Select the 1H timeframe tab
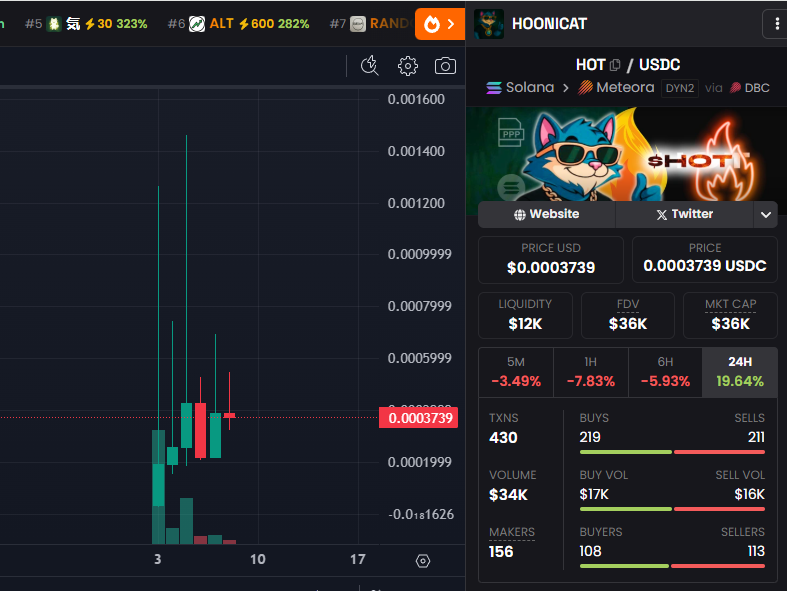The image size is (787, 591). [591, 372]
